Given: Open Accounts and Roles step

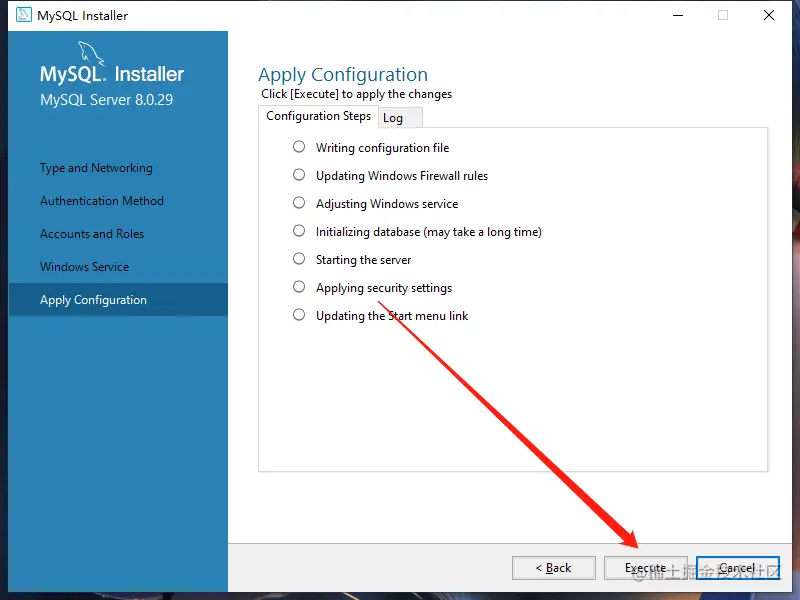Looking at the screenshot, I should (92, 234).
